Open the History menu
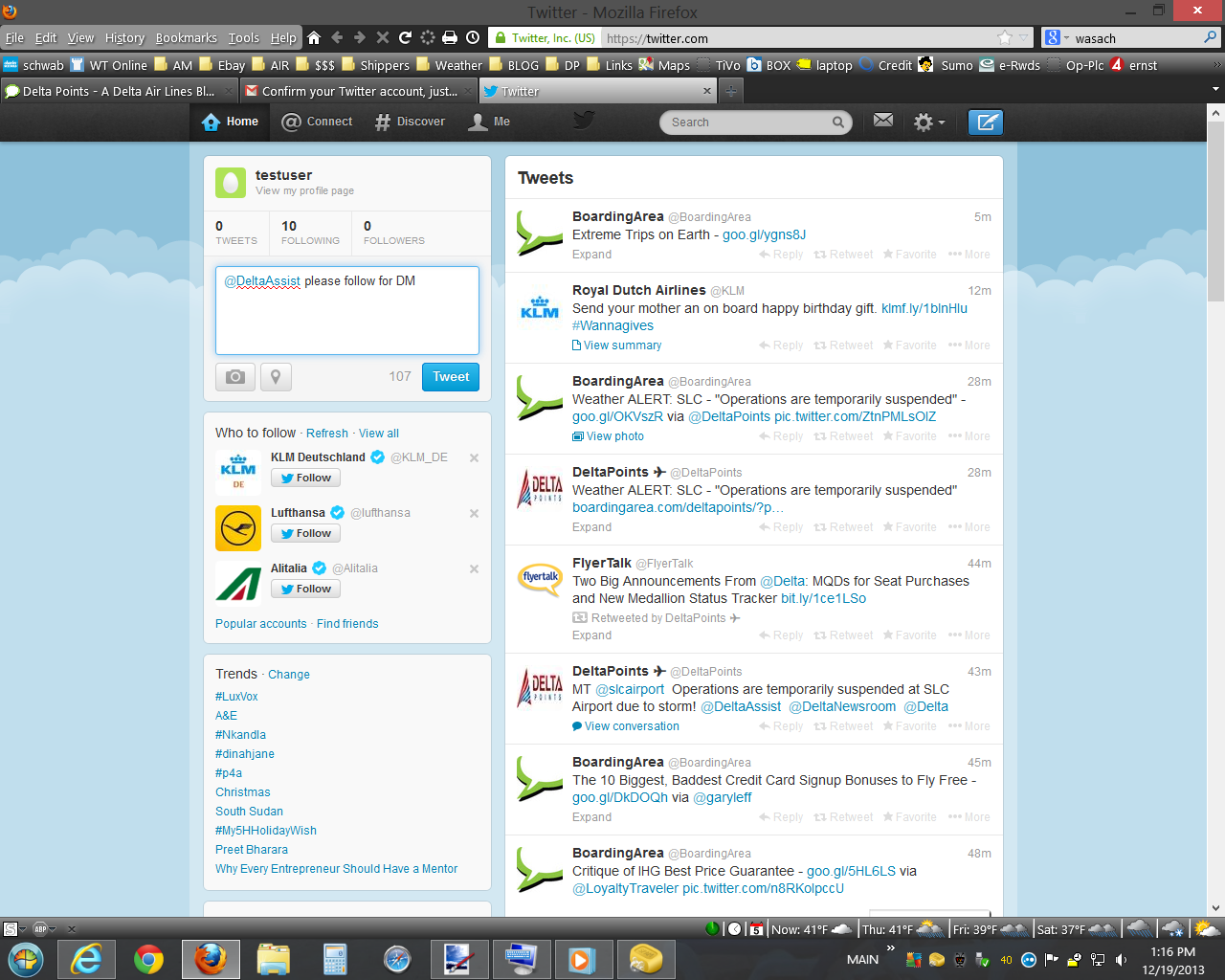 (124, 38)
